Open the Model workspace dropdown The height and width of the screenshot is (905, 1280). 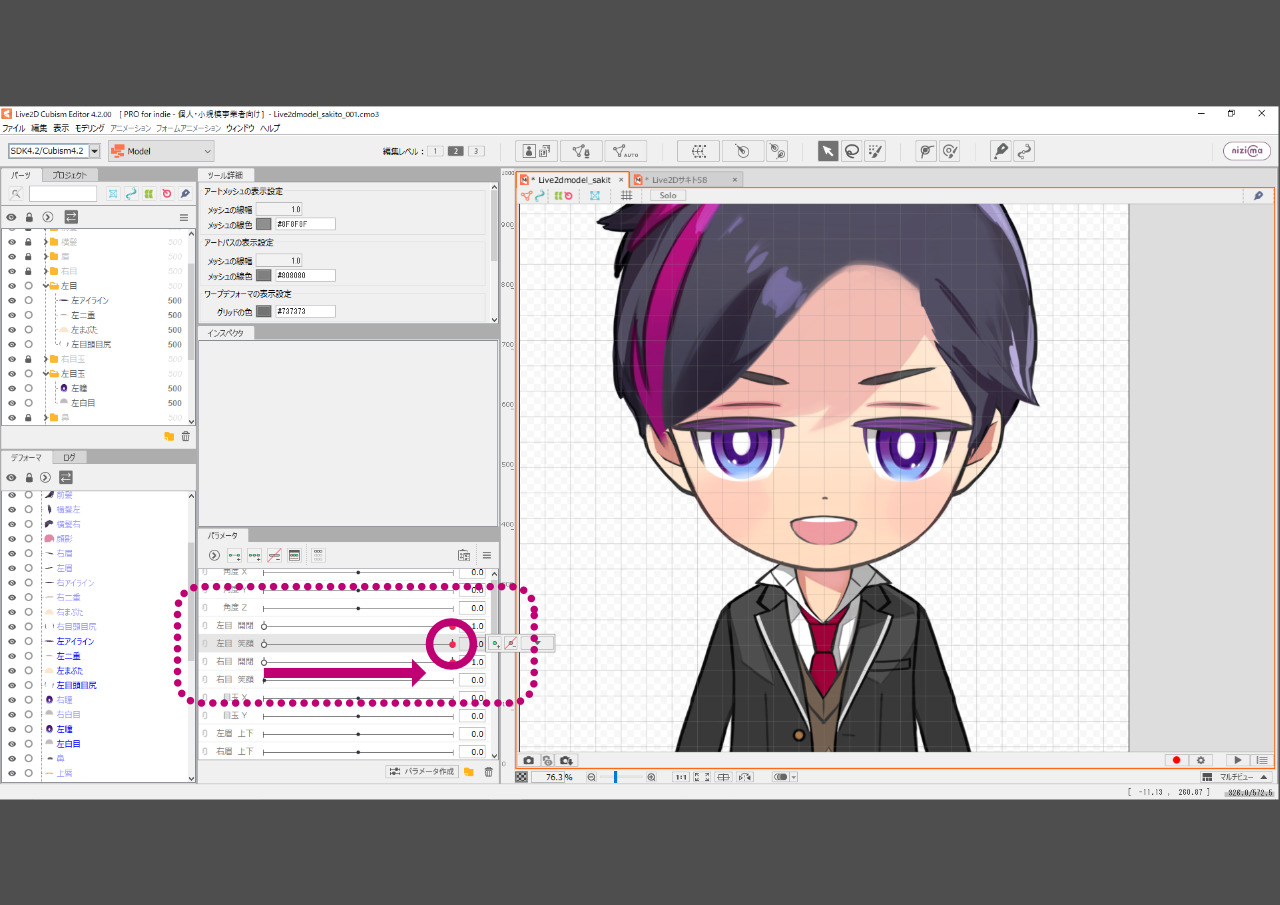click(161, 151)
